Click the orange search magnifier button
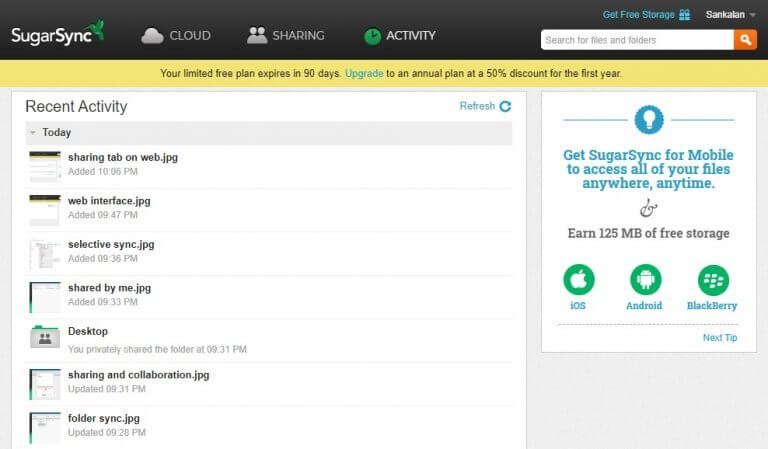Image resolution: width=768 pixels, height=449 pixels. click(745, 40)
